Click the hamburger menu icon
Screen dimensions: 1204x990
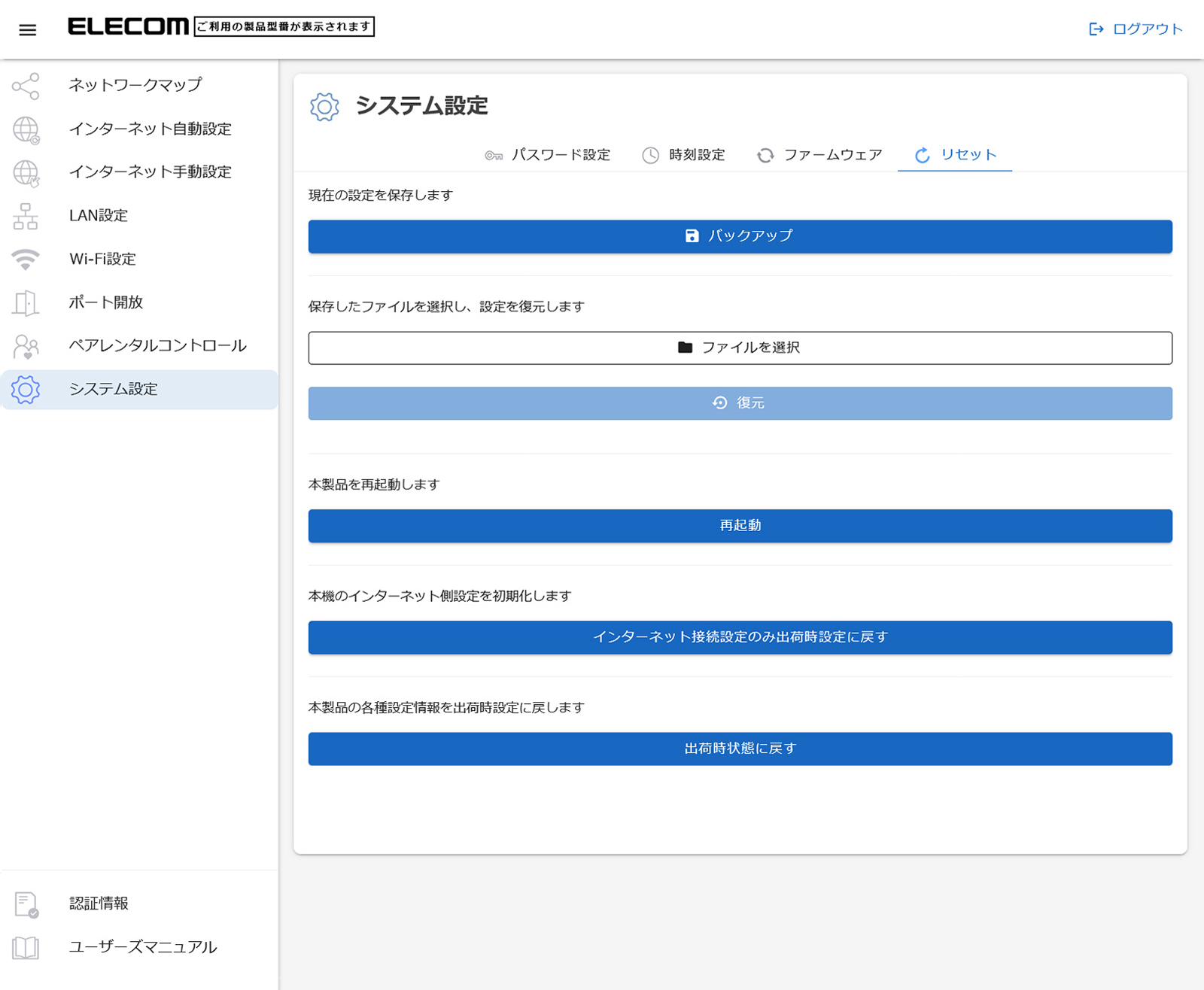[28, 30]
